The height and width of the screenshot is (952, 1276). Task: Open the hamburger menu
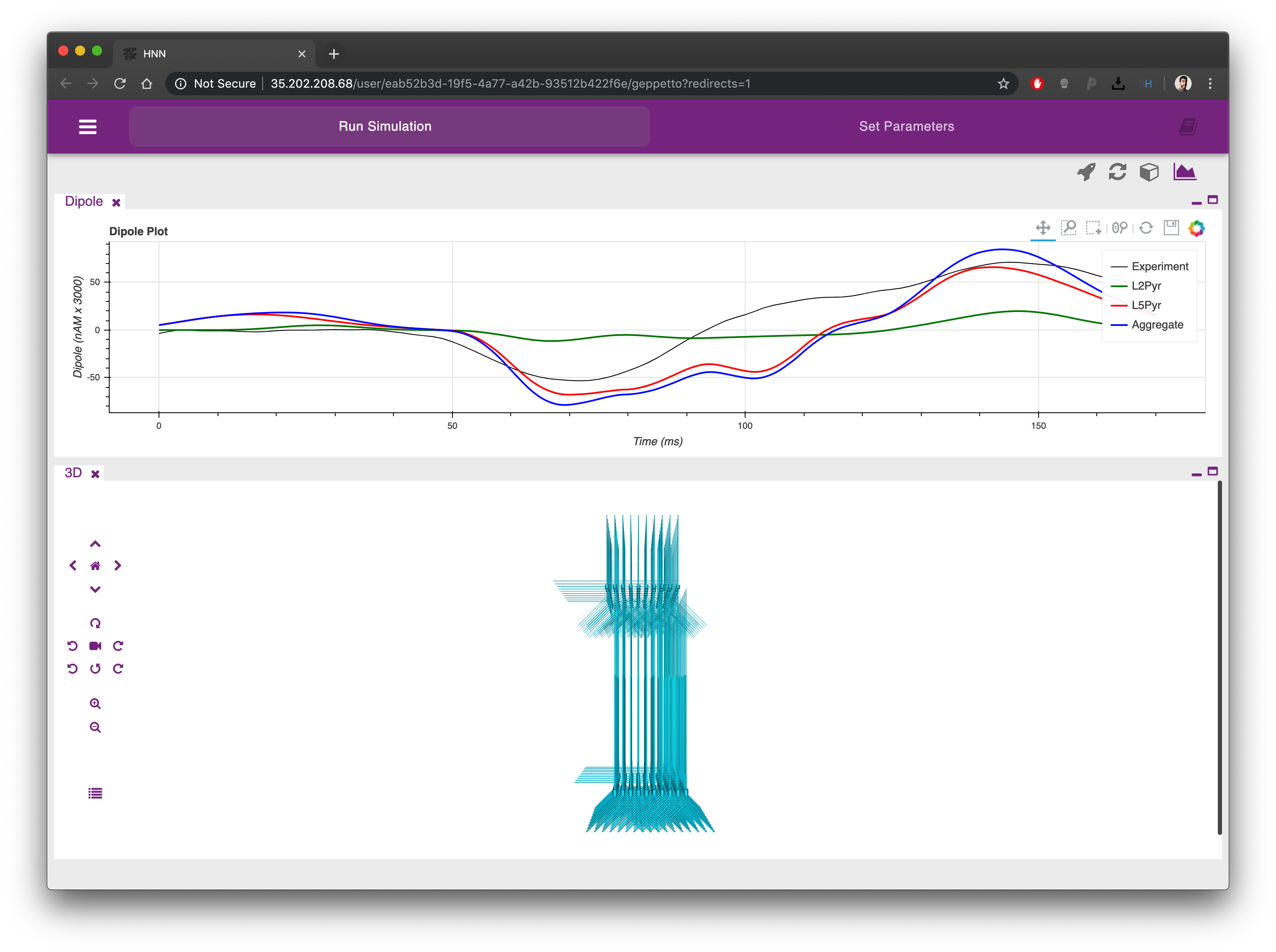(x=88, y=127)
